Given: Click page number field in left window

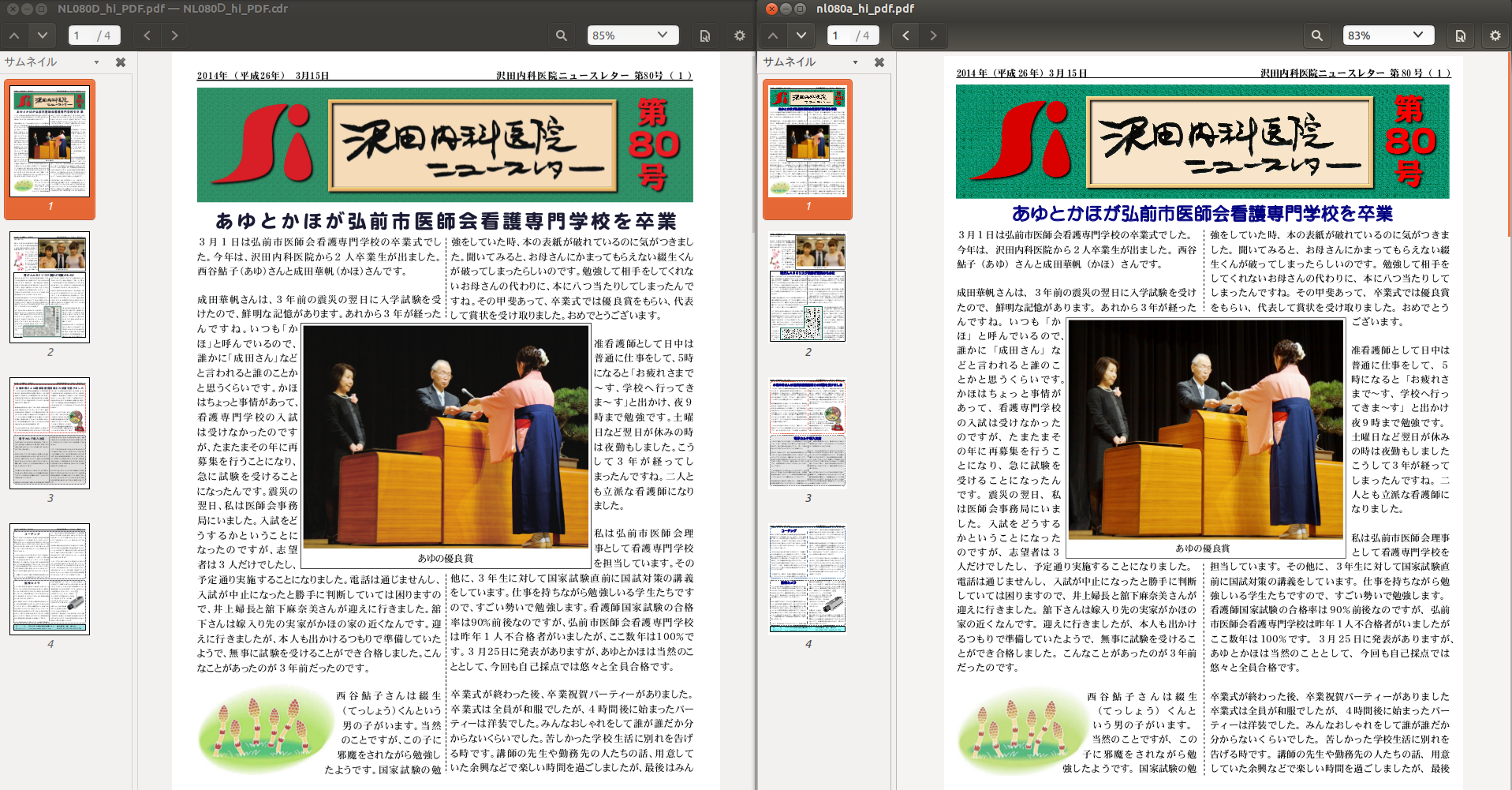Looking at the screenshot, I should (81, 36).
